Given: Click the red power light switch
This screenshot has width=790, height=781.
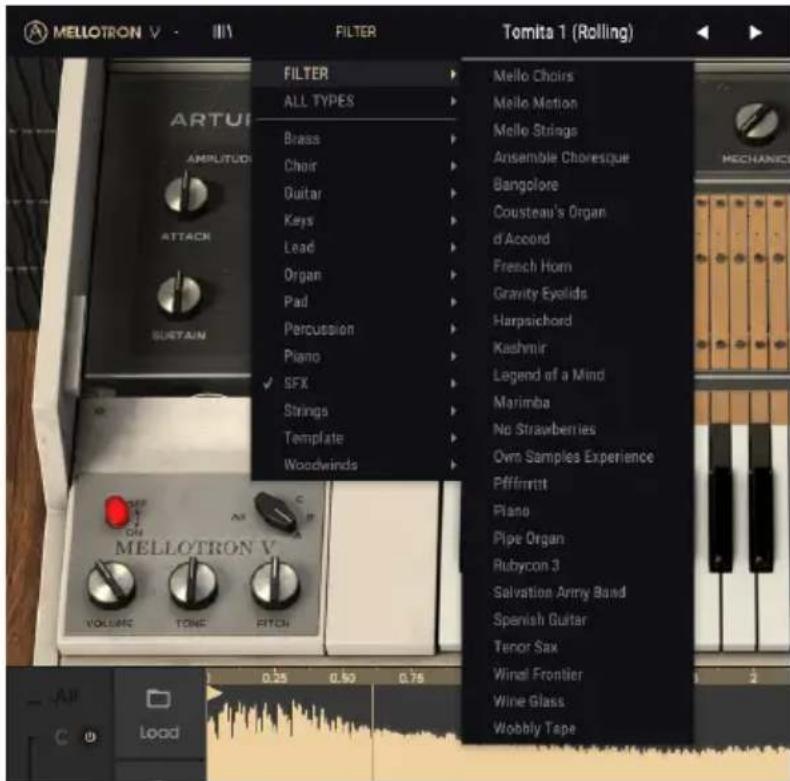Looking at the screenshot, I should click(116, 512).
